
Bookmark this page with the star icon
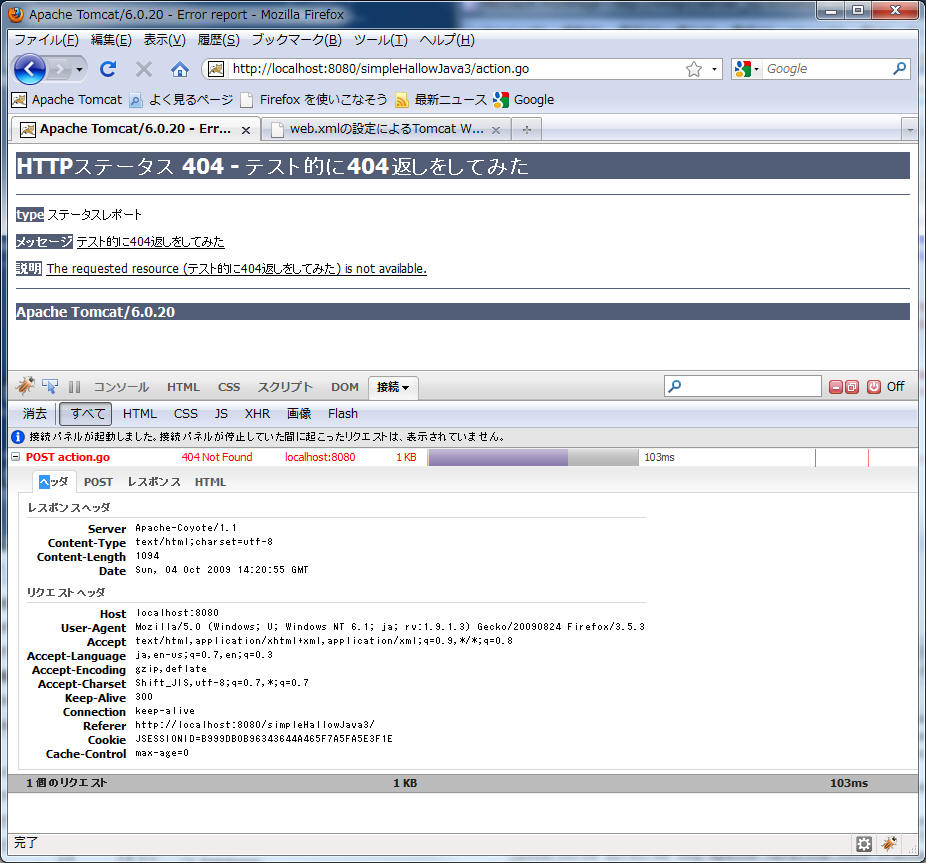[x=694, y=69]
